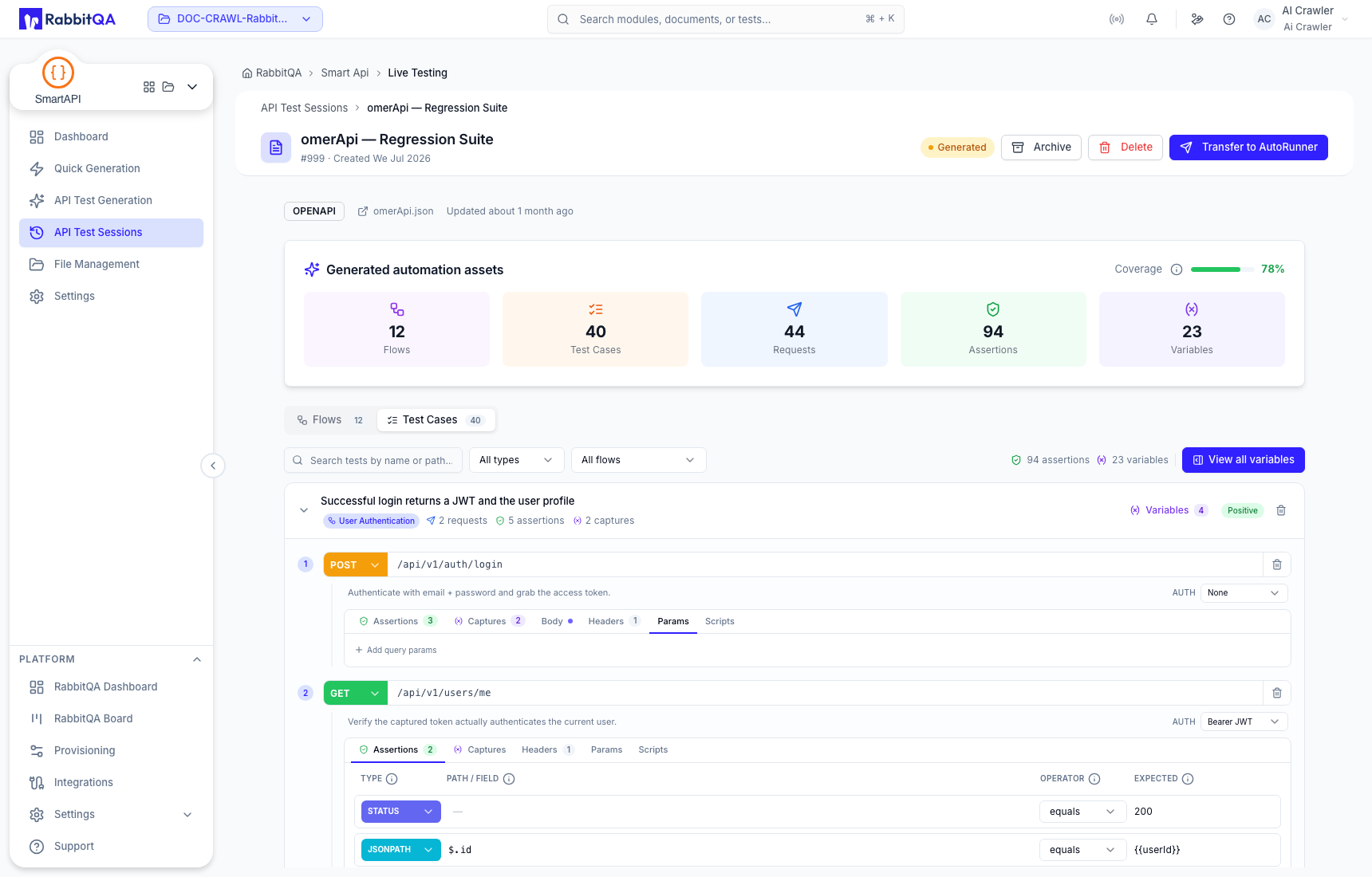Image resolution: width=1372 pixels, height=877 pixels.
Task: Open the omerApi.json external link icon
Action: (x=363, y=211)
